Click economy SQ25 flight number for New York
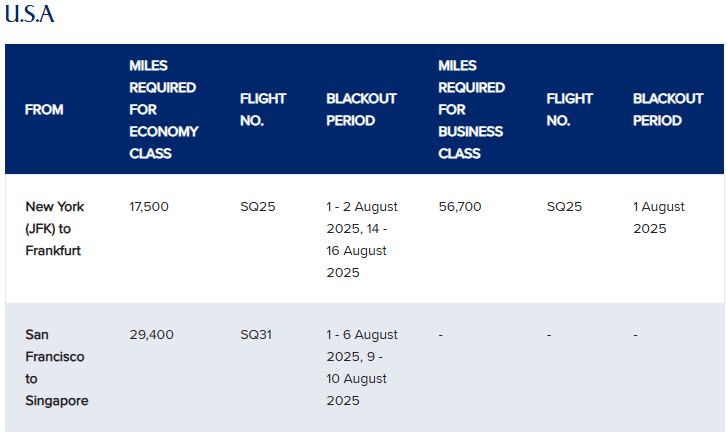Image resolution: width=727 pixels, height=435 pixels. (x=258, y=206)
